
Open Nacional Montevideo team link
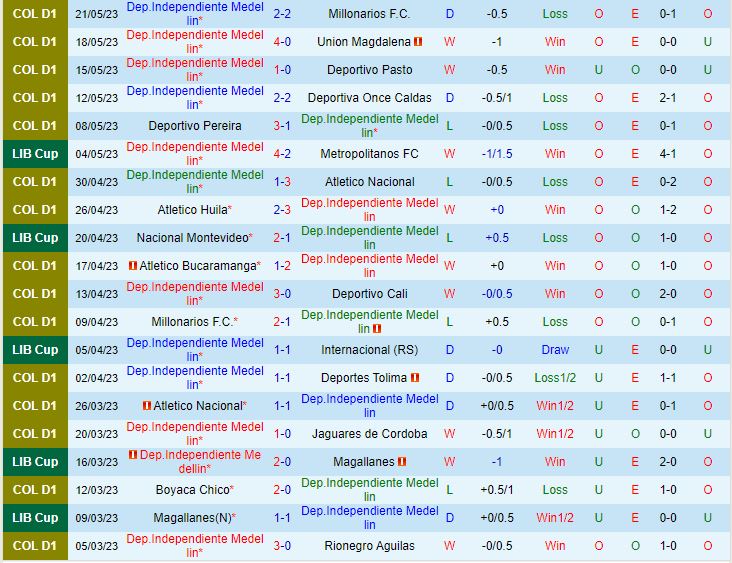click(x=192, y=238)
